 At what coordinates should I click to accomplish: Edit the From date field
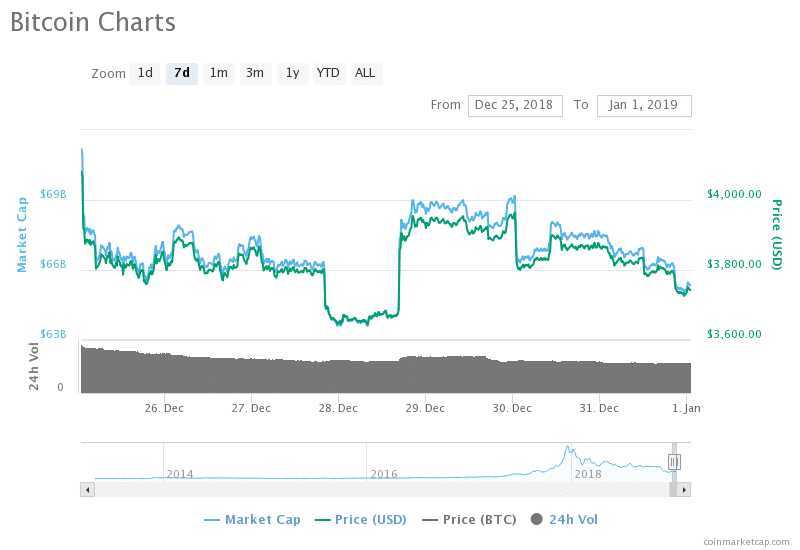tap(515, 106)
